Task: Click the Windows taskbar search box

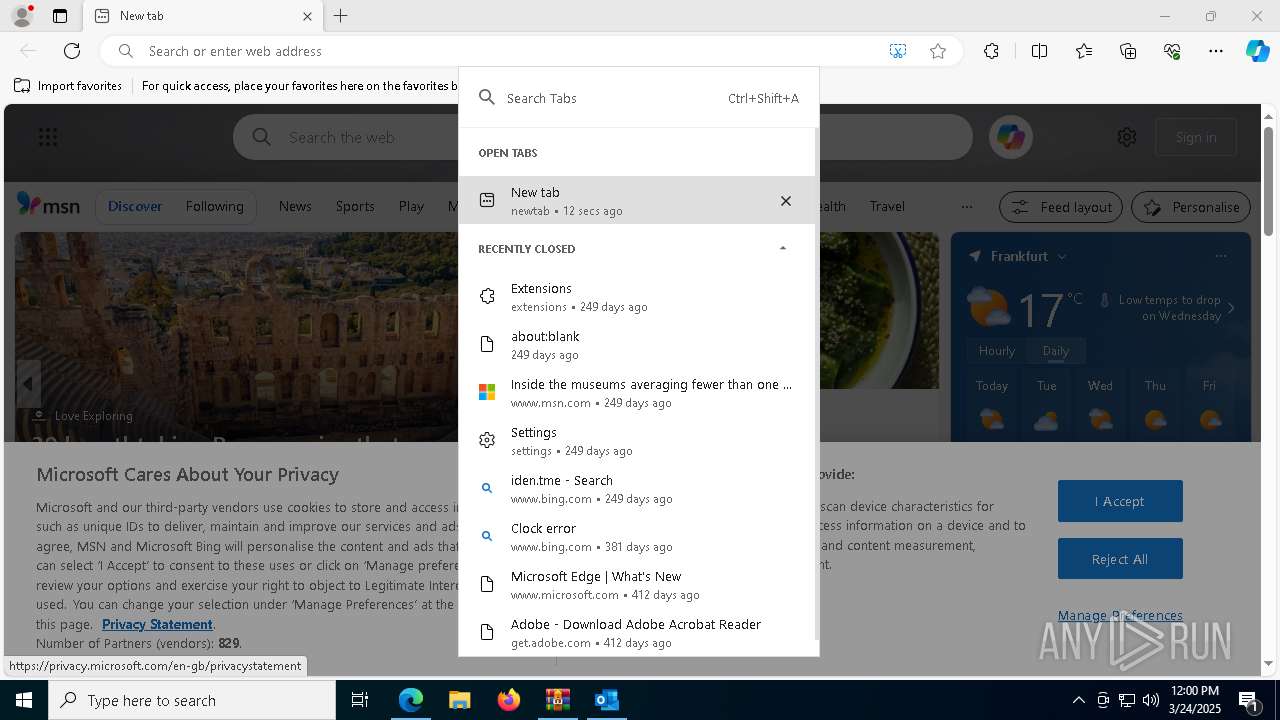Action: tap(192, 700)
